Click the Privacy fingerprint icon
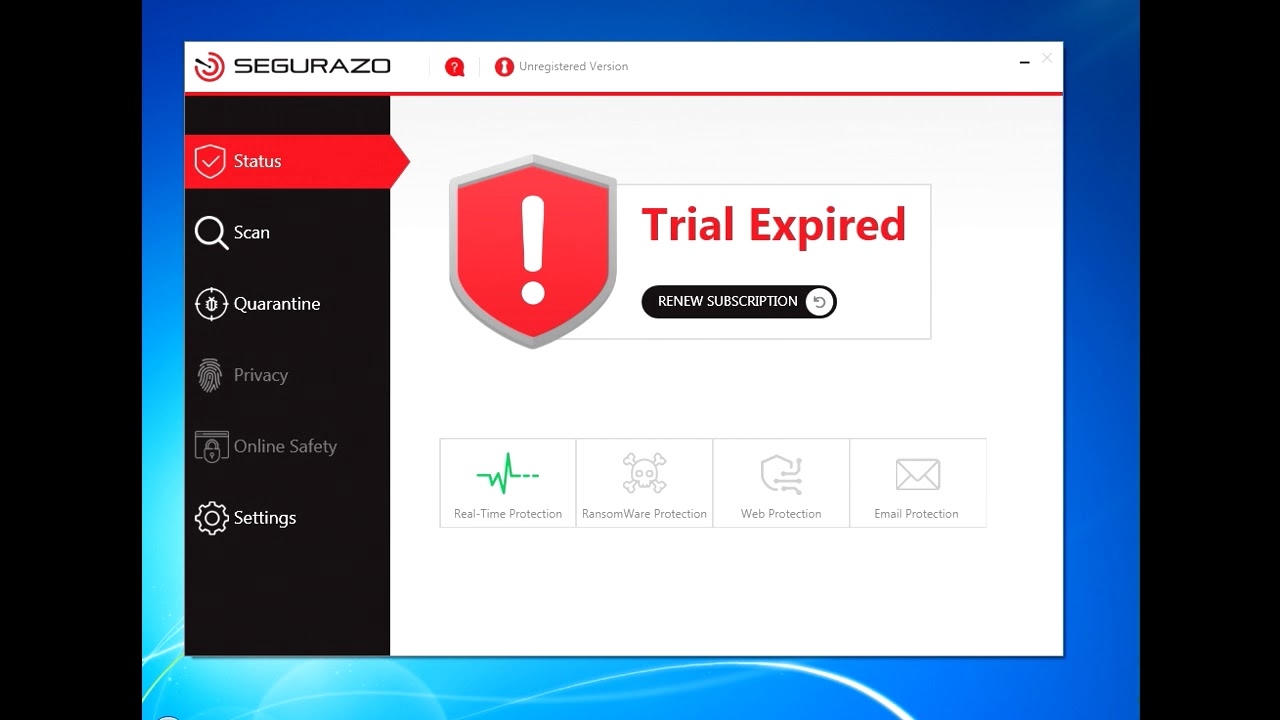Viewport: 1280px width, 720px height. coord(210,374)
